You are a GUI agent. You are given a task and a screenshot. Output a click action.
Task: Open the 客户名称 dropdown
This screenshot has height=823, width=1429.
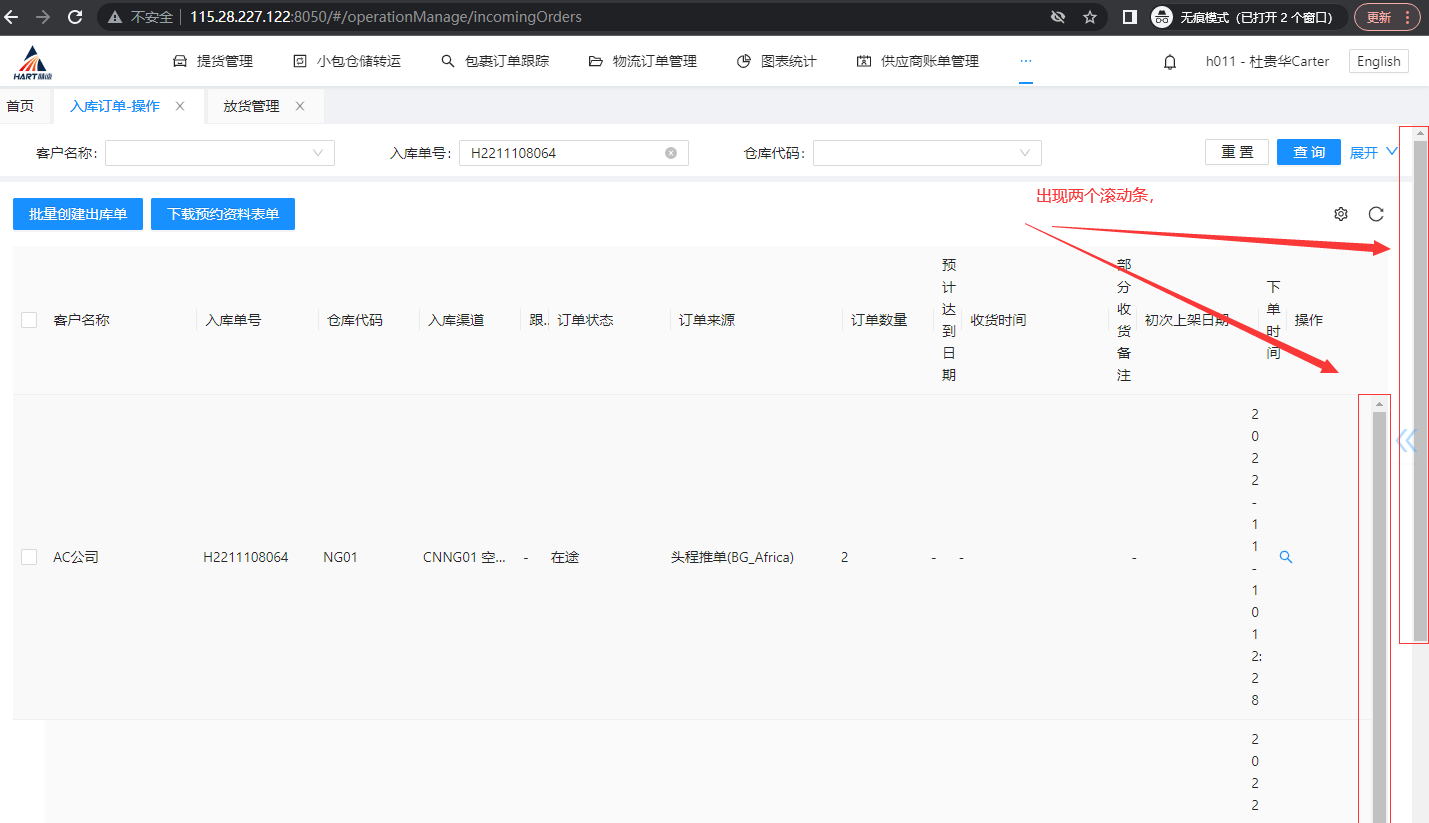pyautogui.click(x=219, y=153)
